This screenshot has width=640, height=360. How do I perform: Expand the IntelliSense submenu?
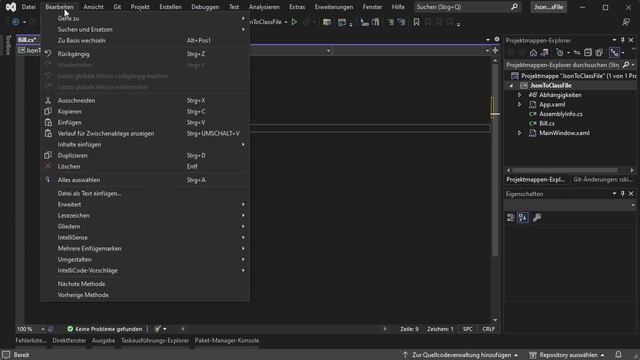[x=145, y=238]
